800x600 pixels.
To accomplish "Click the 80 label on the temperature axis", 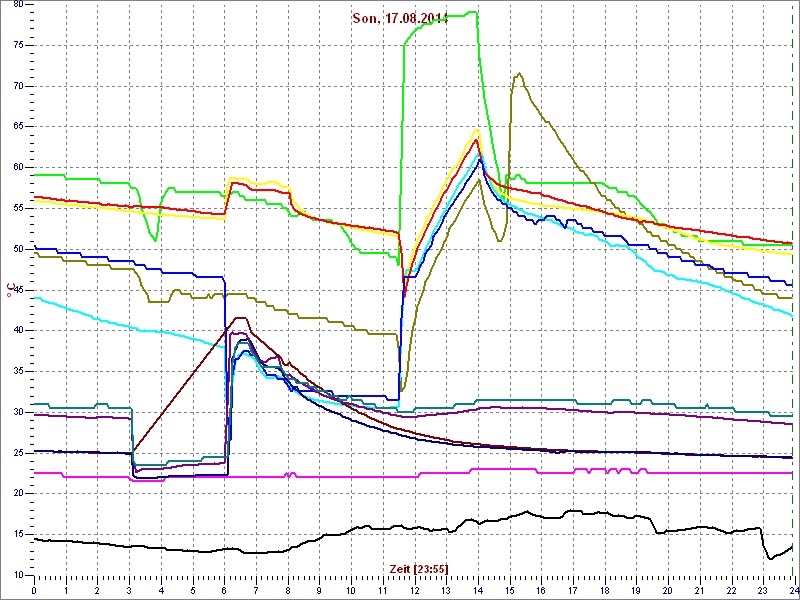I will (x=17, y=6).
